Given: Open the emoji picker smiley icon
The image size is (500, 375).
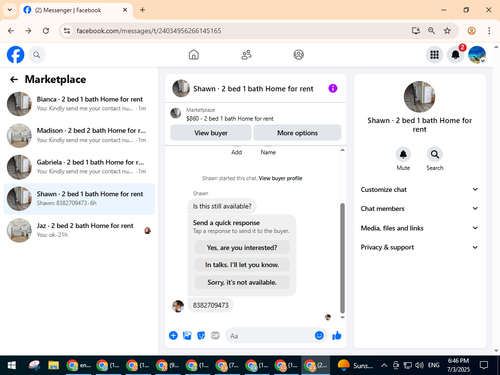Looking at the screenshot, I should [319, 335].
